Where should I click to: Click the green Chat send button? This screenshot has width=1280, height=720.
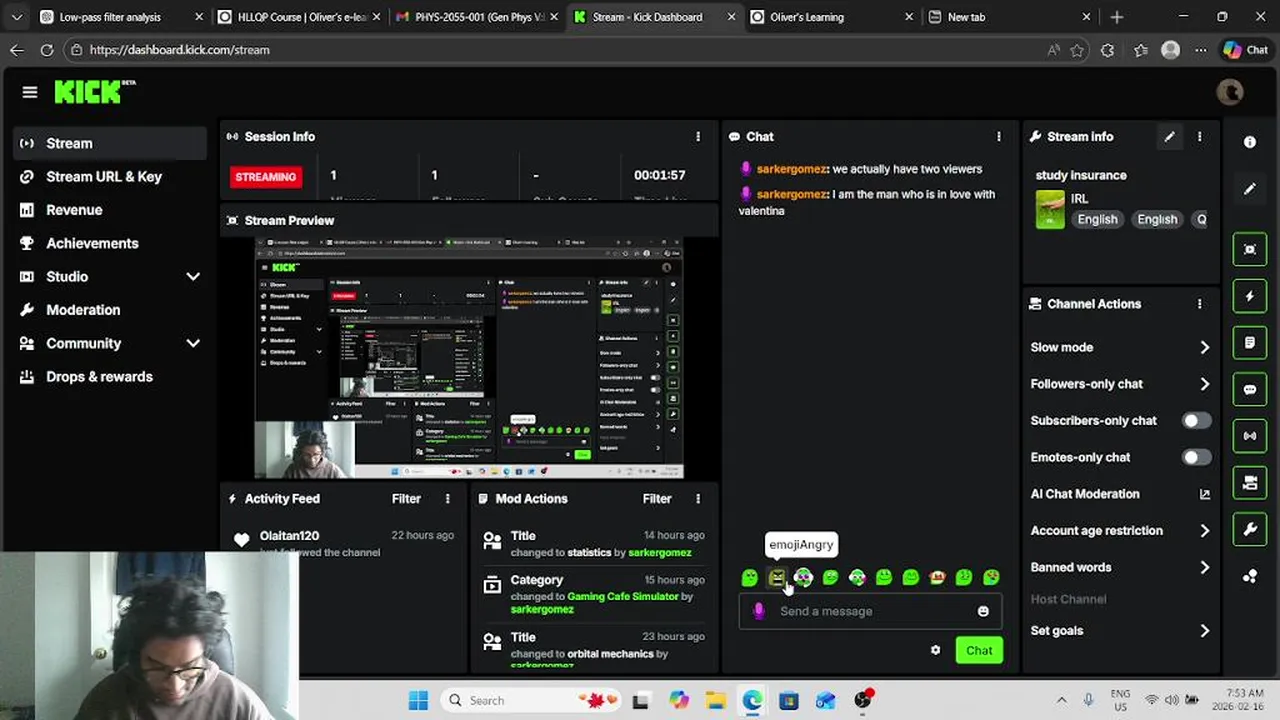979,650
